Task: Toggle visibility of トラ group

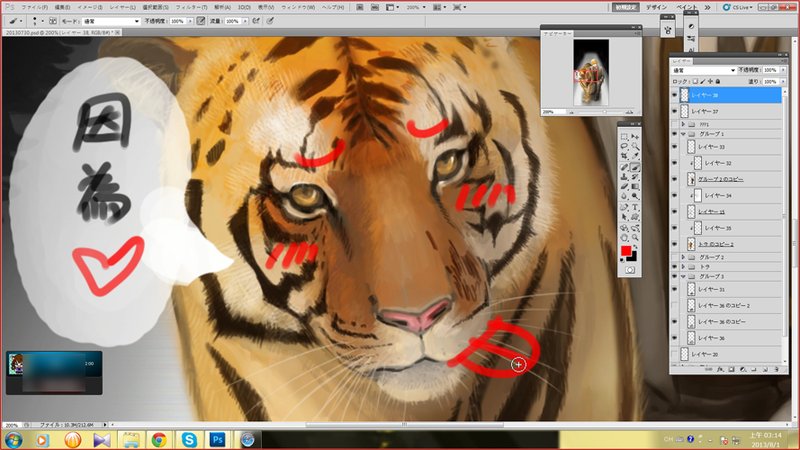Action: coord(674,266)
